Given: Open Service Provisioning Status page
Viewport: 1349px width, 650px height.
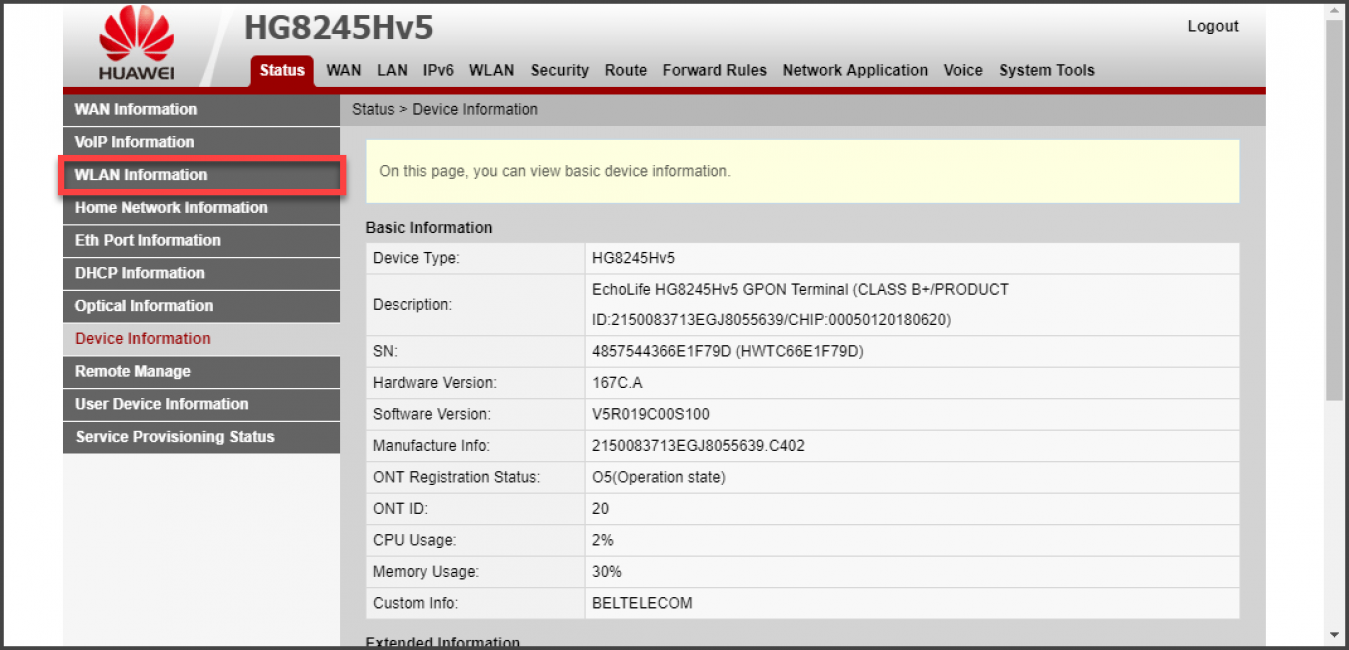Looking at the screenshot, I should [175, 437].
